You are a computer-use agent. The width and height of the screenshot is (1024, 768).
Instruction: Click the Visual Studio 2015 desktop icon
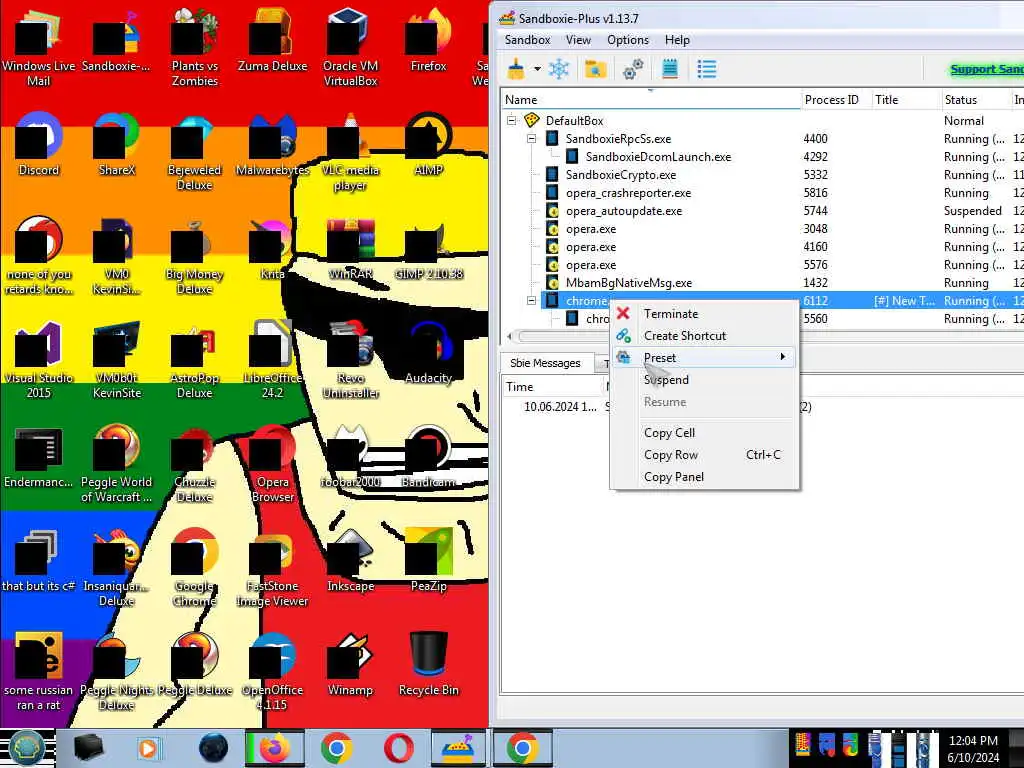[x=39, y=359]
